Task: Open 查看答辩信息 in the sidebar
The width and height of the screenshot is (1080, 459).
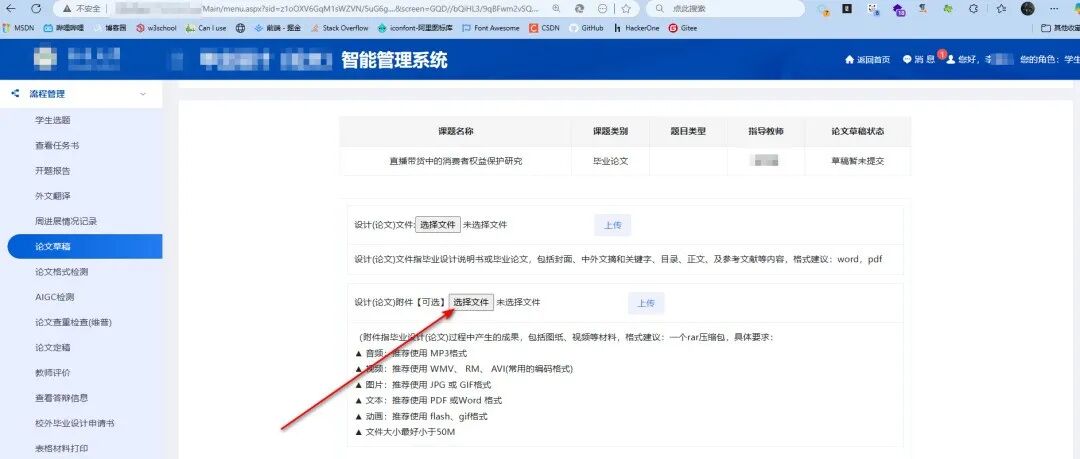Action: (61, 398)
